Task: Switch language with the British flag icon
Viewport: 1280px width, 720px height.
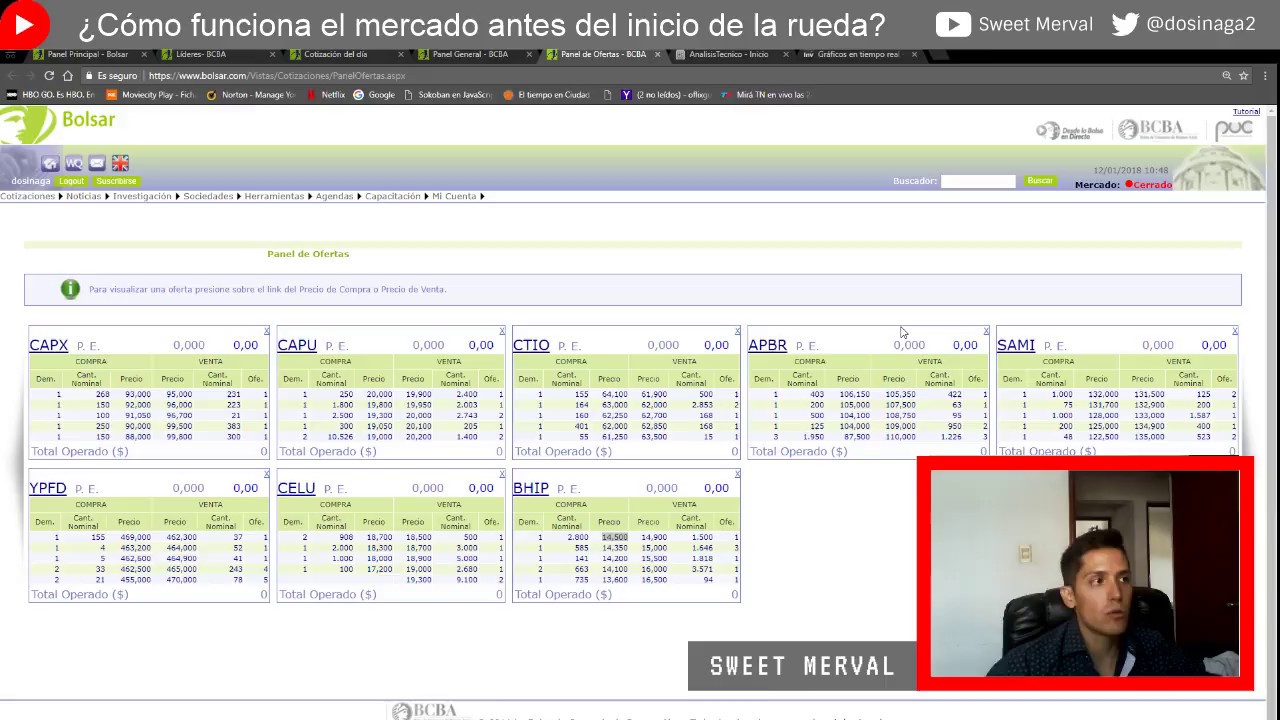Action: [120, 163]
